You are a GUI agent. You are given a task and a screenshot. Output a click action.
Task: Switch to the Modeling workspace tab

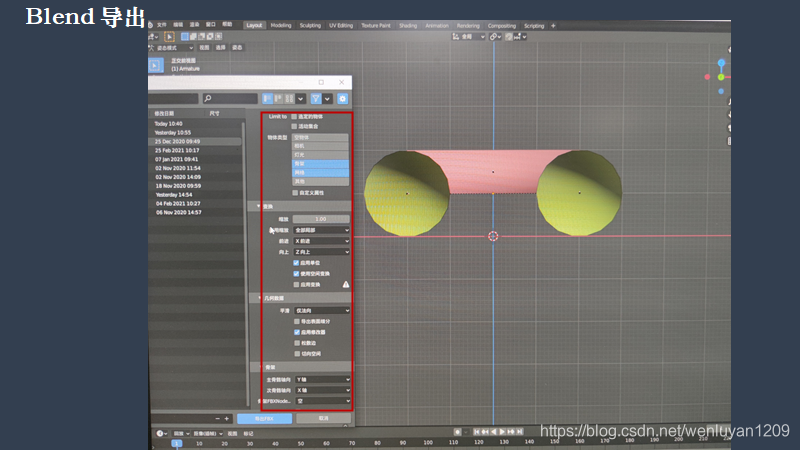pos(281,26)
